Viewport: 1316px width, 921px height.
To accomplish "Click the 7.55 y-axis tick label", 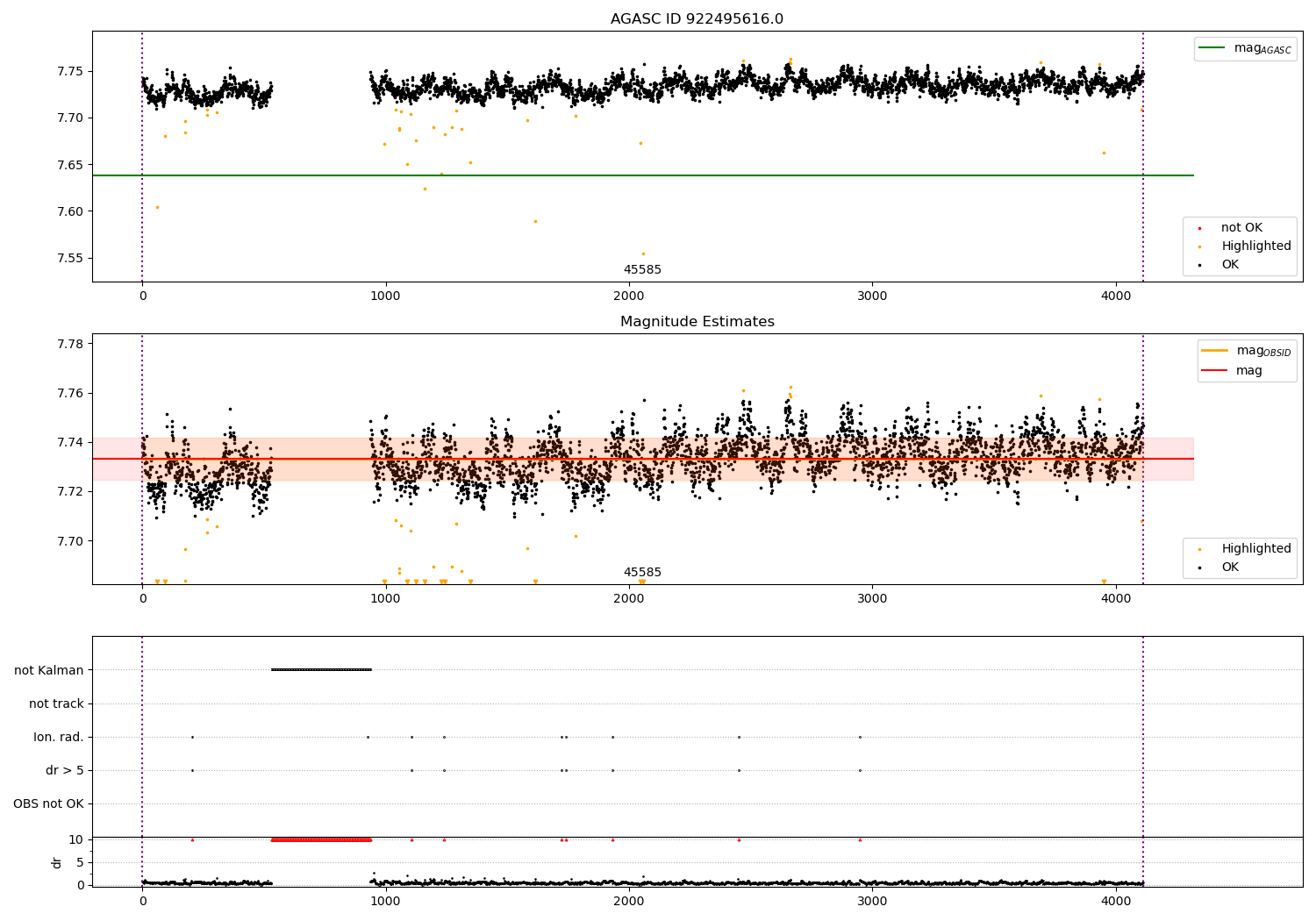I will tap(70, 259).
